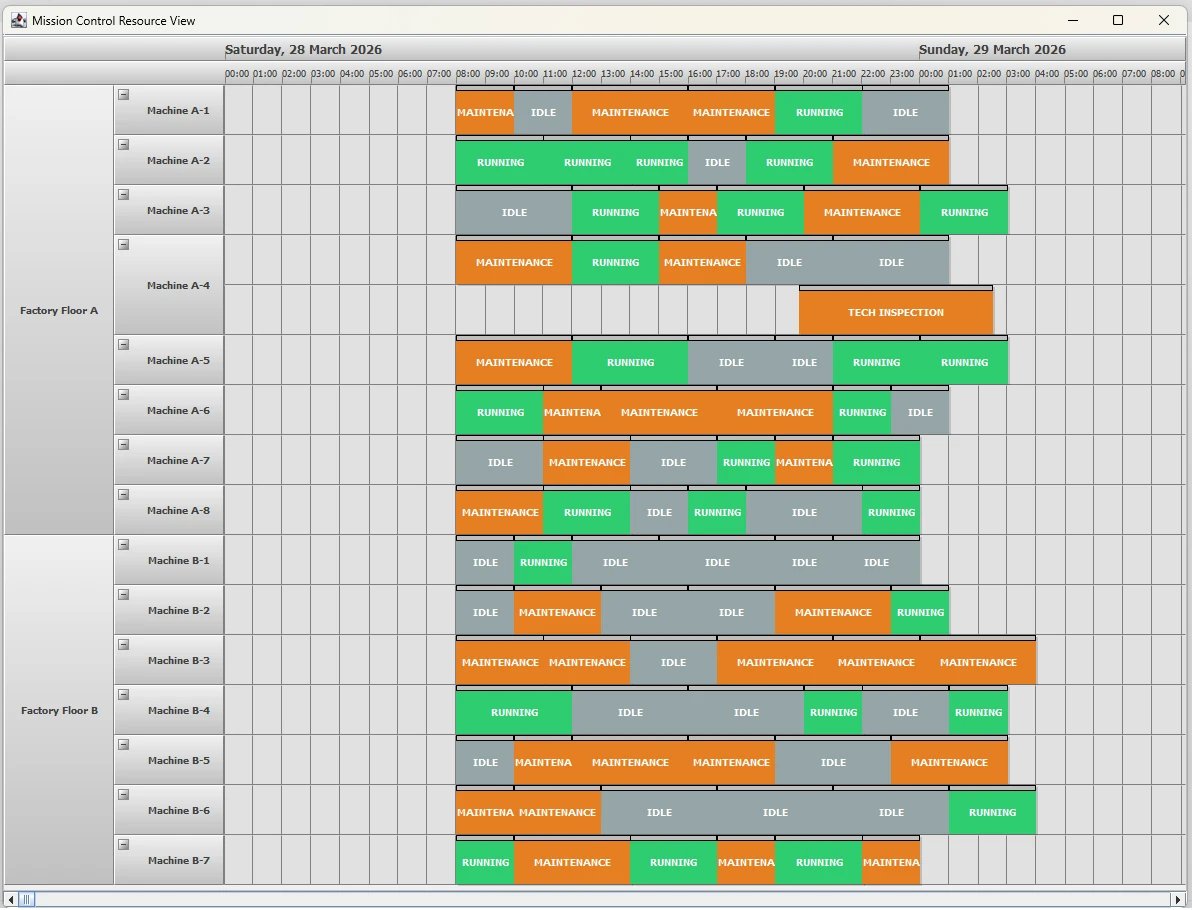The width and height of the screenshot is (1194, 910).
Task: Select the Sunday, 29 March 2026 header
Action: point(992,49)
